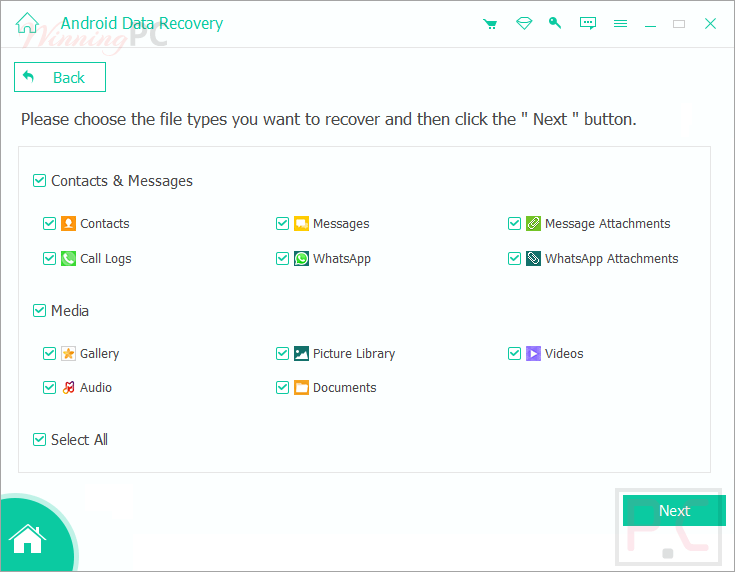Open the hamburger menu icon
Image resolution: width=735 pixels, height=572 pixels.
[620, 23]
